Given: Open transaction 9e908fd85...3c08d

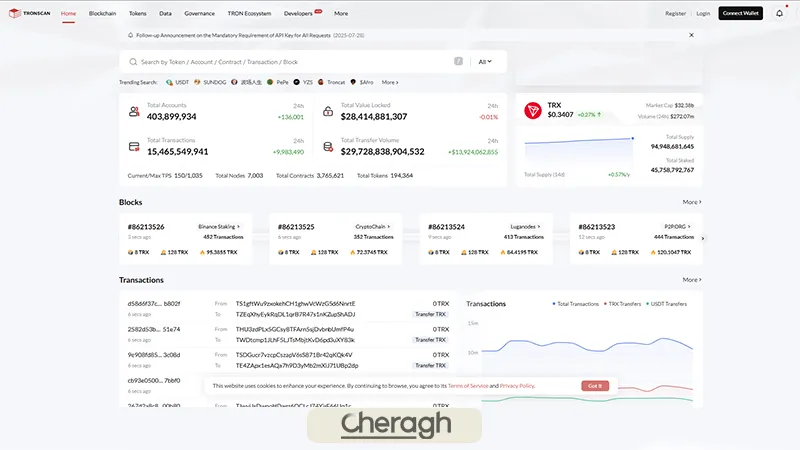Looking at the screenshot, I should click(154, 355).
